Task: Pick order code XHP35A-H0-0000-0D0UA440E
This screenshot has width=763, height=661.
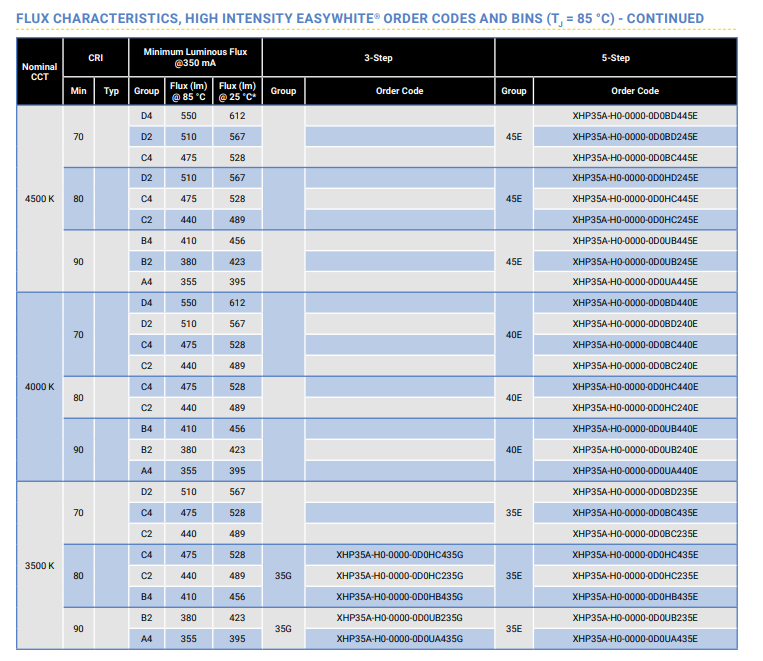Action: point(635,471)
